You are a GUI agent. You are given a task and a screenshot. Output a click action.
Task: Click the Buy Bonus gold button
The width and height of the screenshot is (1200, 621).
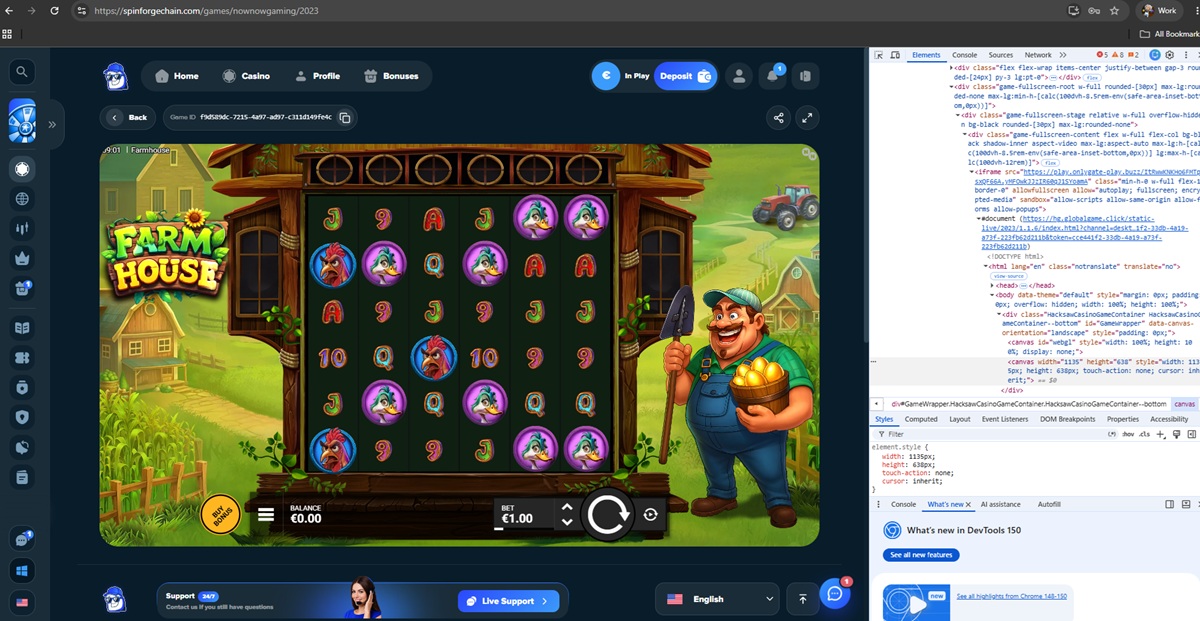click(221, 514)
